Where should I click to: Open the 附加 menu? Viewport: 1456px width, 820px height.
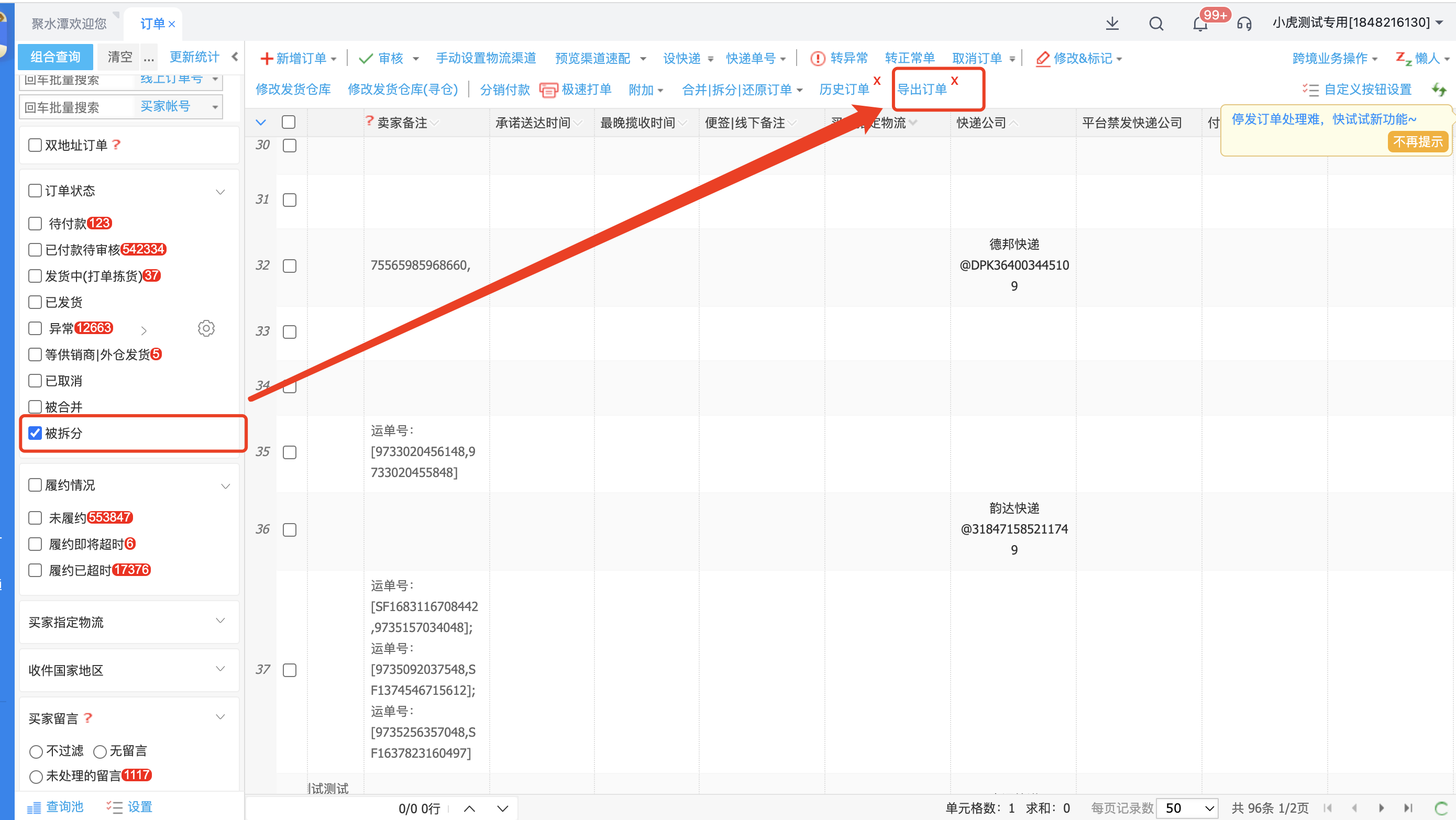click(x=645, y=90)
